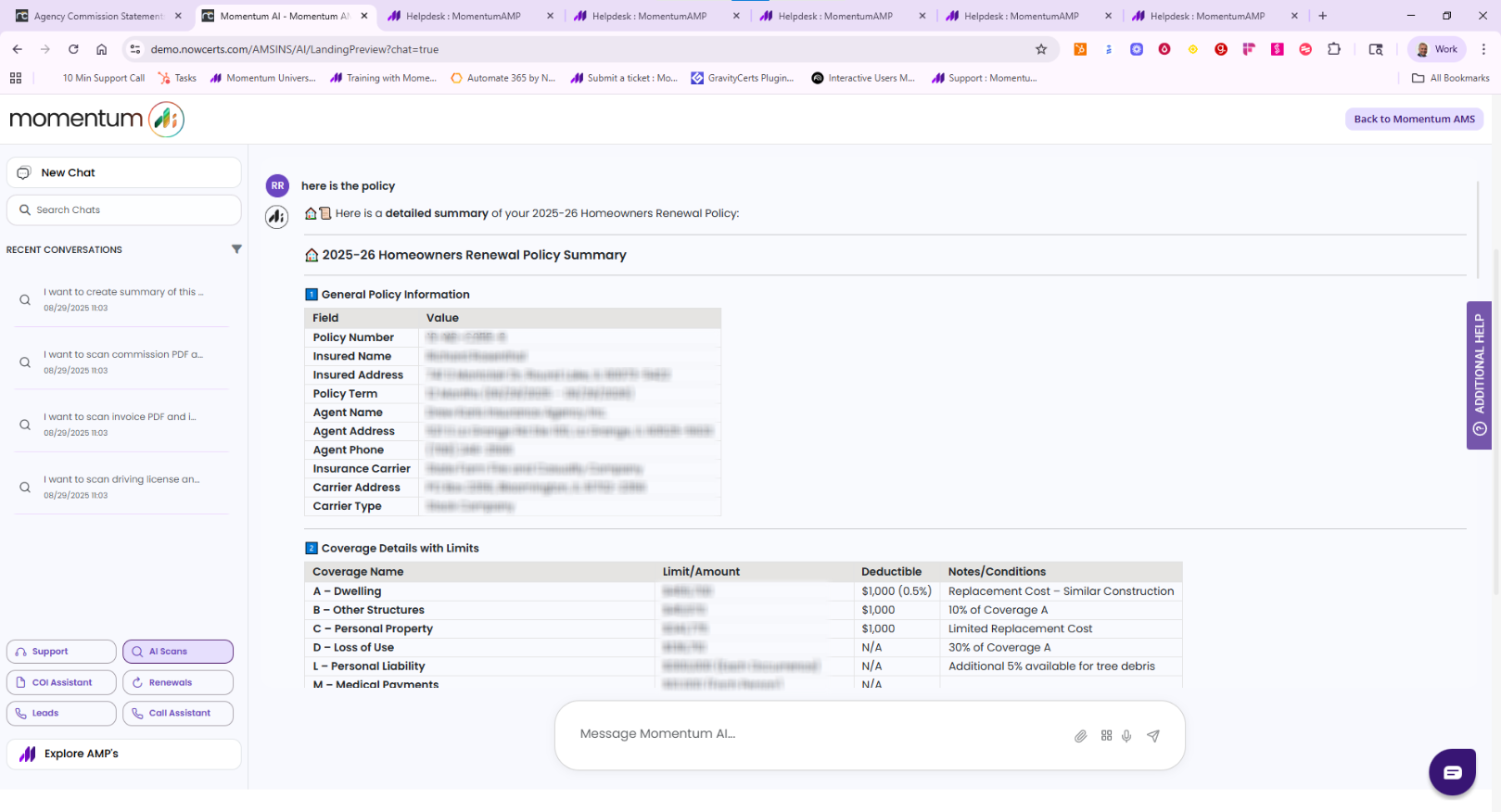Open the Renewals assistant

click(x=178, y=682)
